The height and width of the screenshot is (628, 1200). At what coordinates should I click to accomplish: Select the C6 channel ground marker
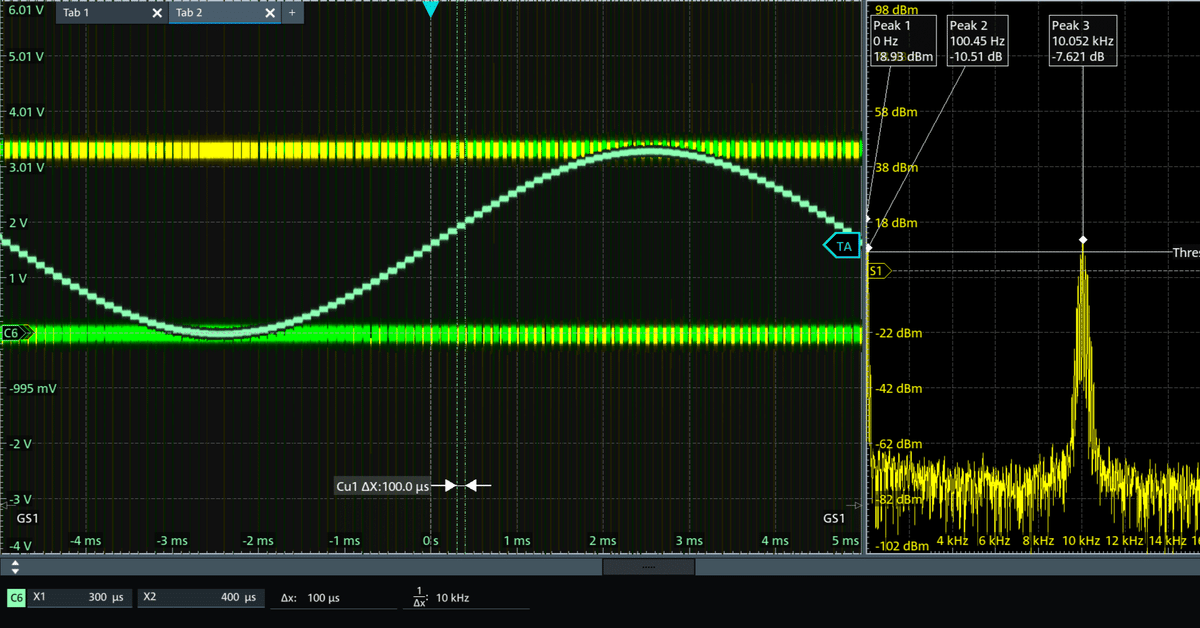pos(16,333)
